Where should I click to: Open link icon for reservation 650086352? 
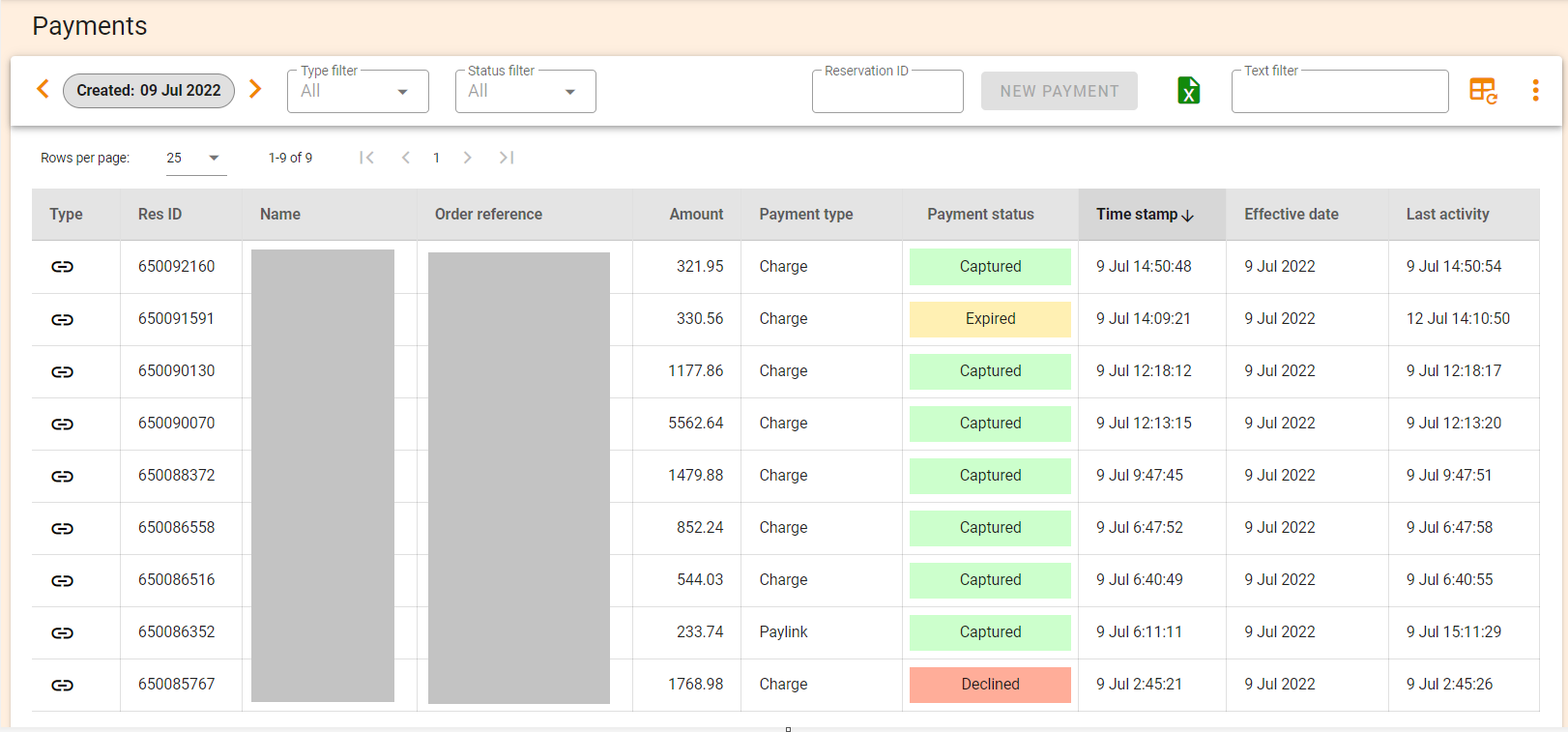(x=62, y=632)
